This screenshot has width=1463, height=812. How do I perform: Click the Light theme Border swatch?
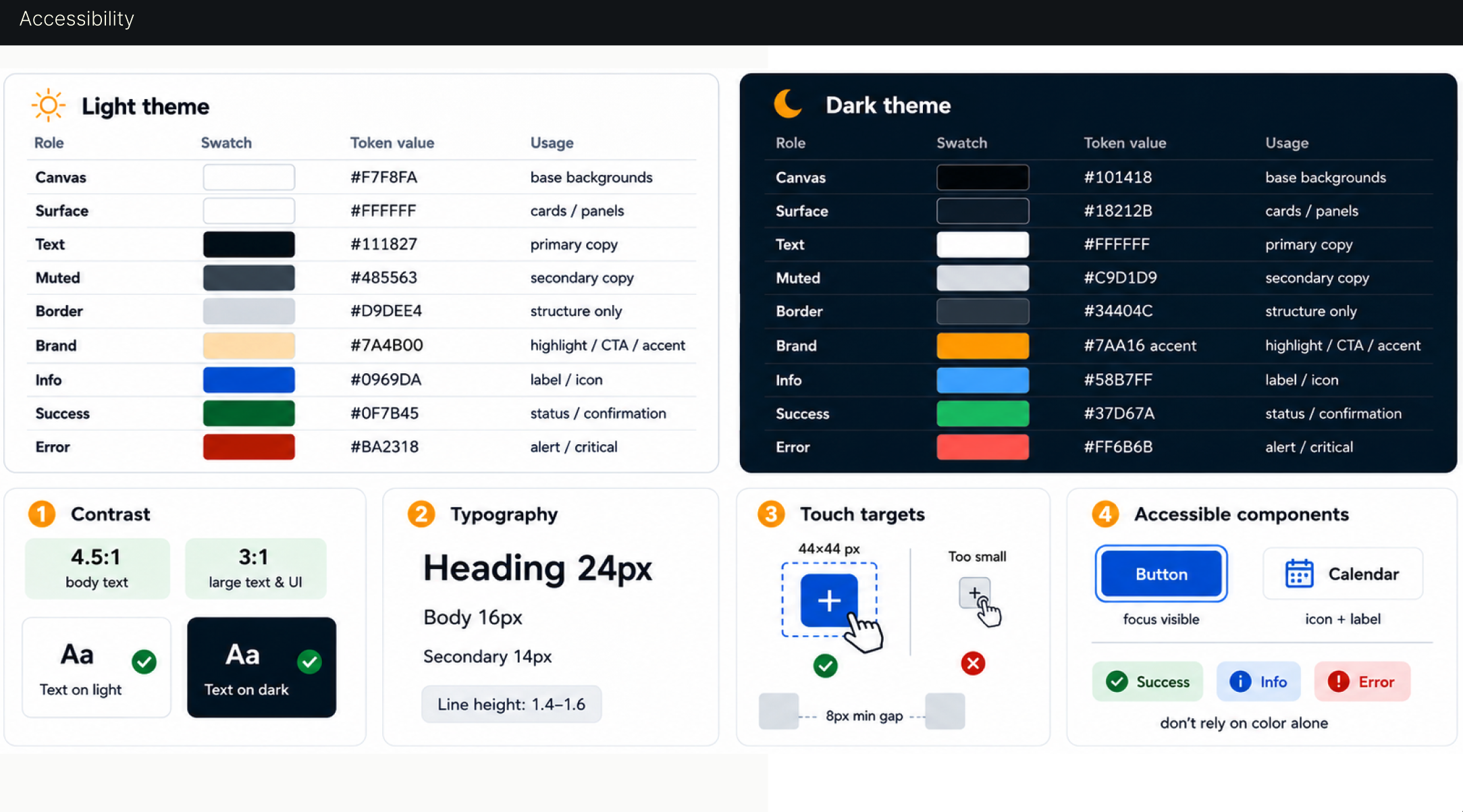coord(249,311)
